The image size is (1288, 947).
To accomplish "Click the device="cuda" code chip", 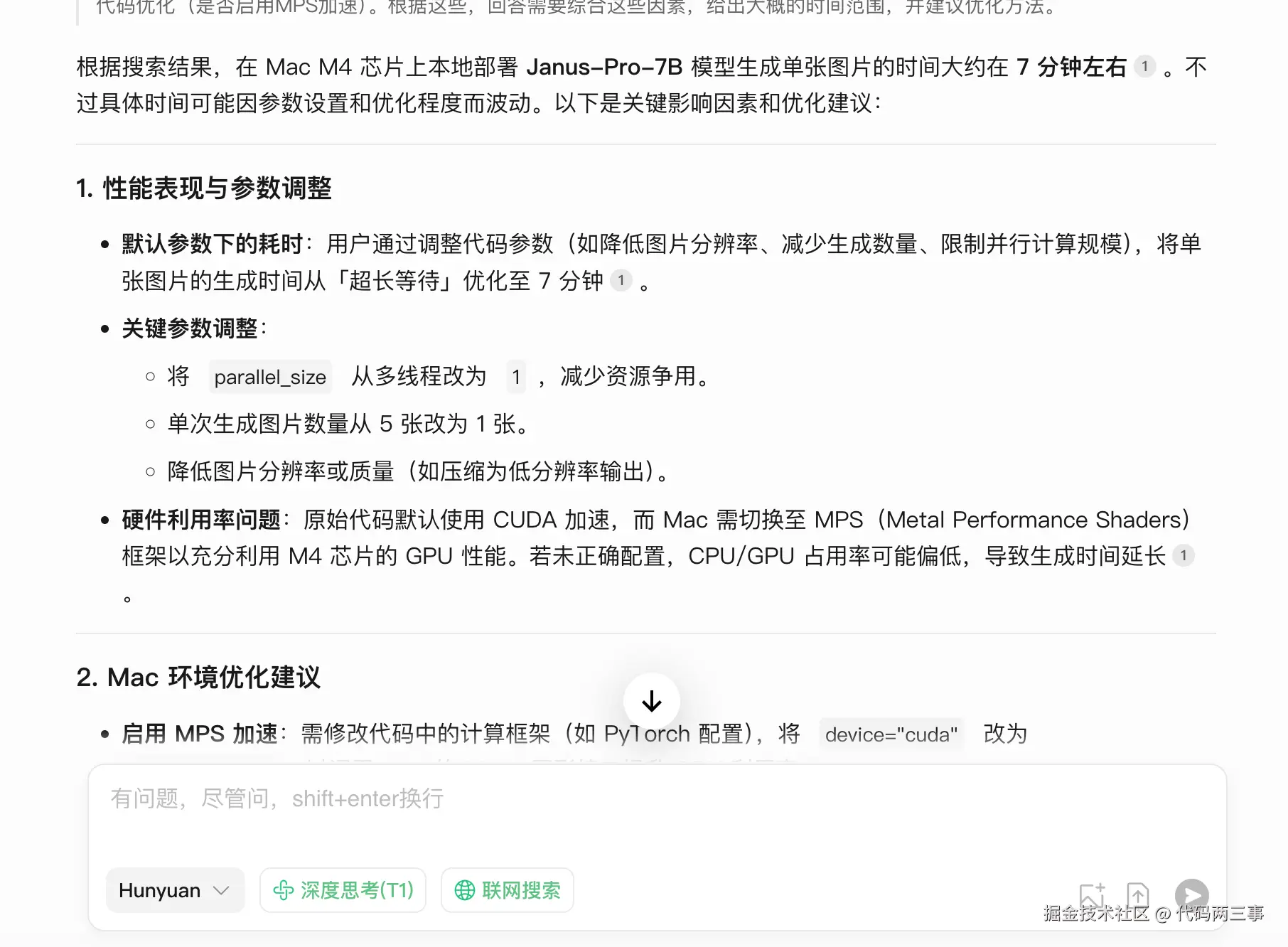I will [891, 734].
